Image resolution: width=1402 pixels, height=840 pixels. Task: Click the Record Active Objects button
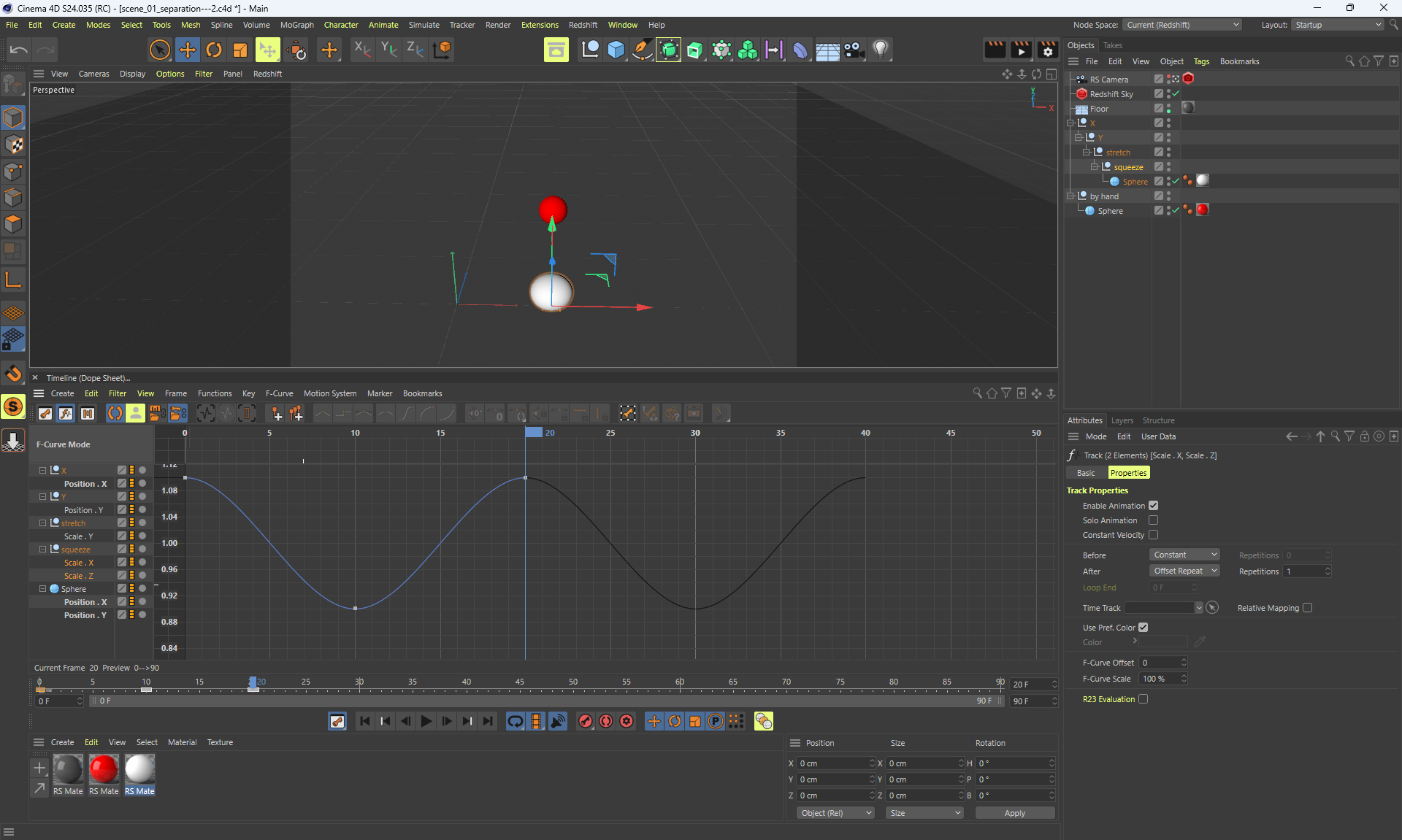tap(586, 721)
